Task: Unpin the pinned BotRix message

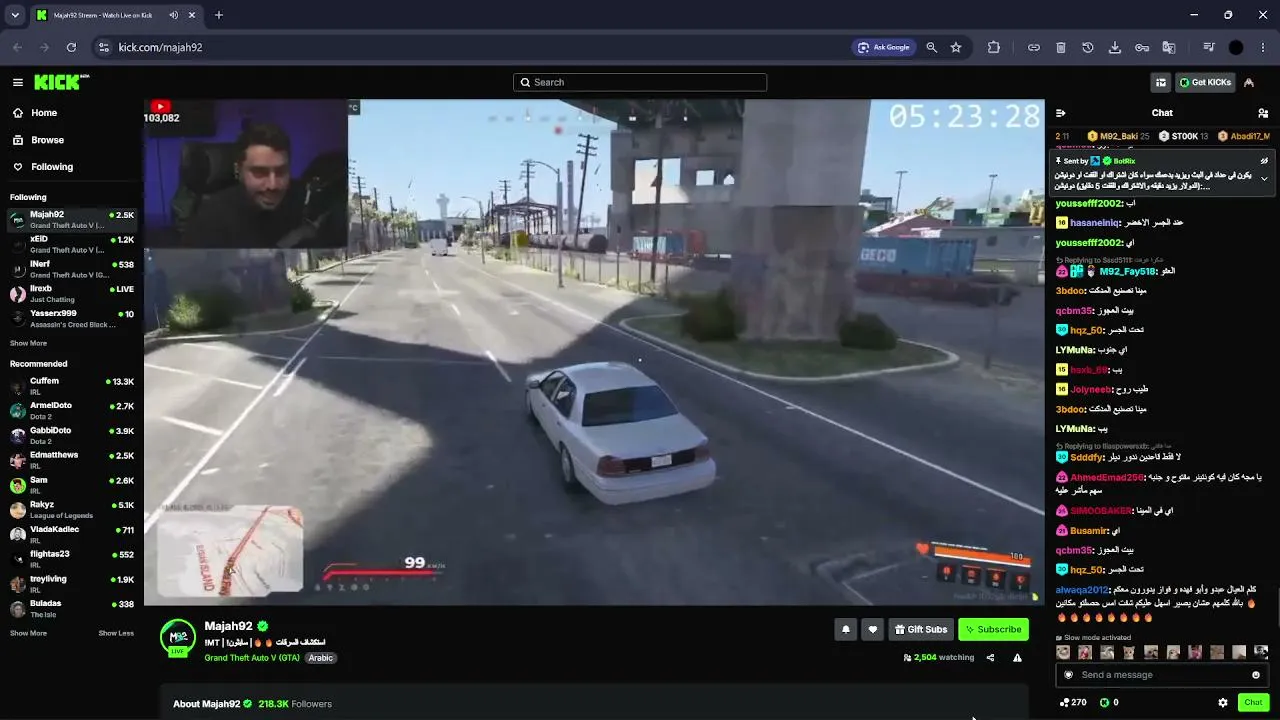Action: click(1264, 160)
